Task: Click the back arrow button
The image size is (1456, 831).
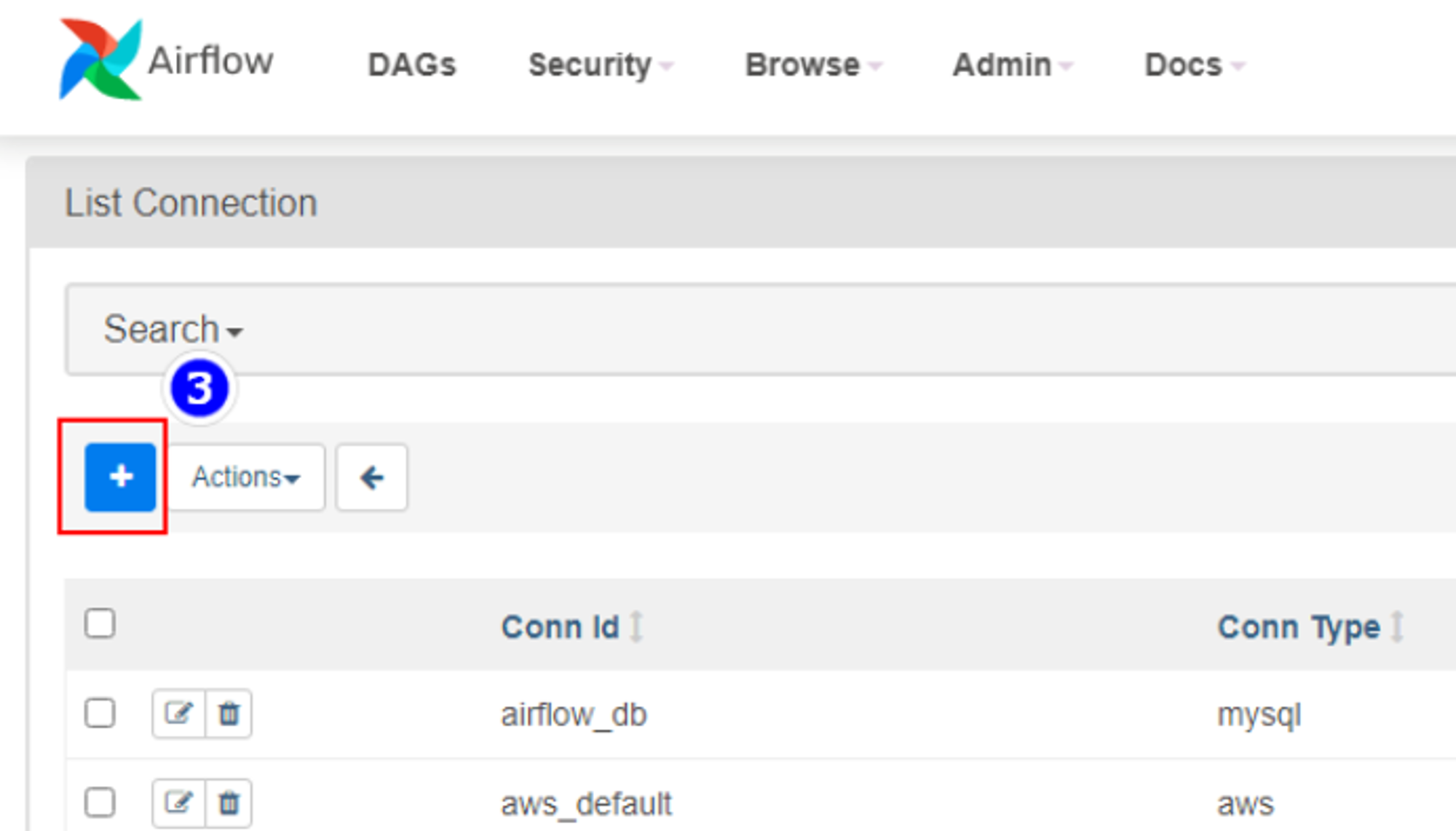Action: coord(371,477)
